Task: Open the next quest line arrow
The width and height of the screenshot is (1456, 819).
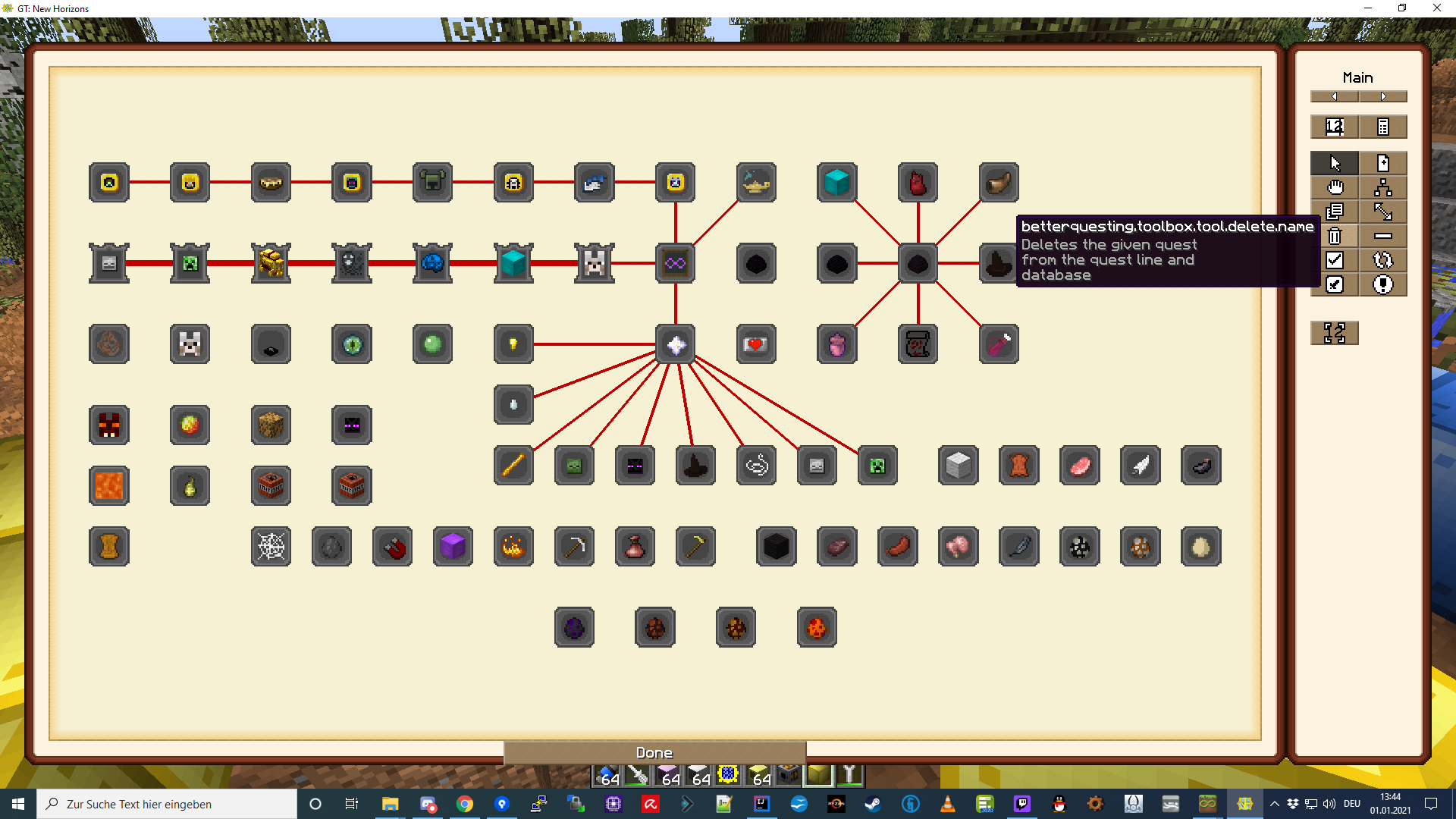Action: point(1382,96)
